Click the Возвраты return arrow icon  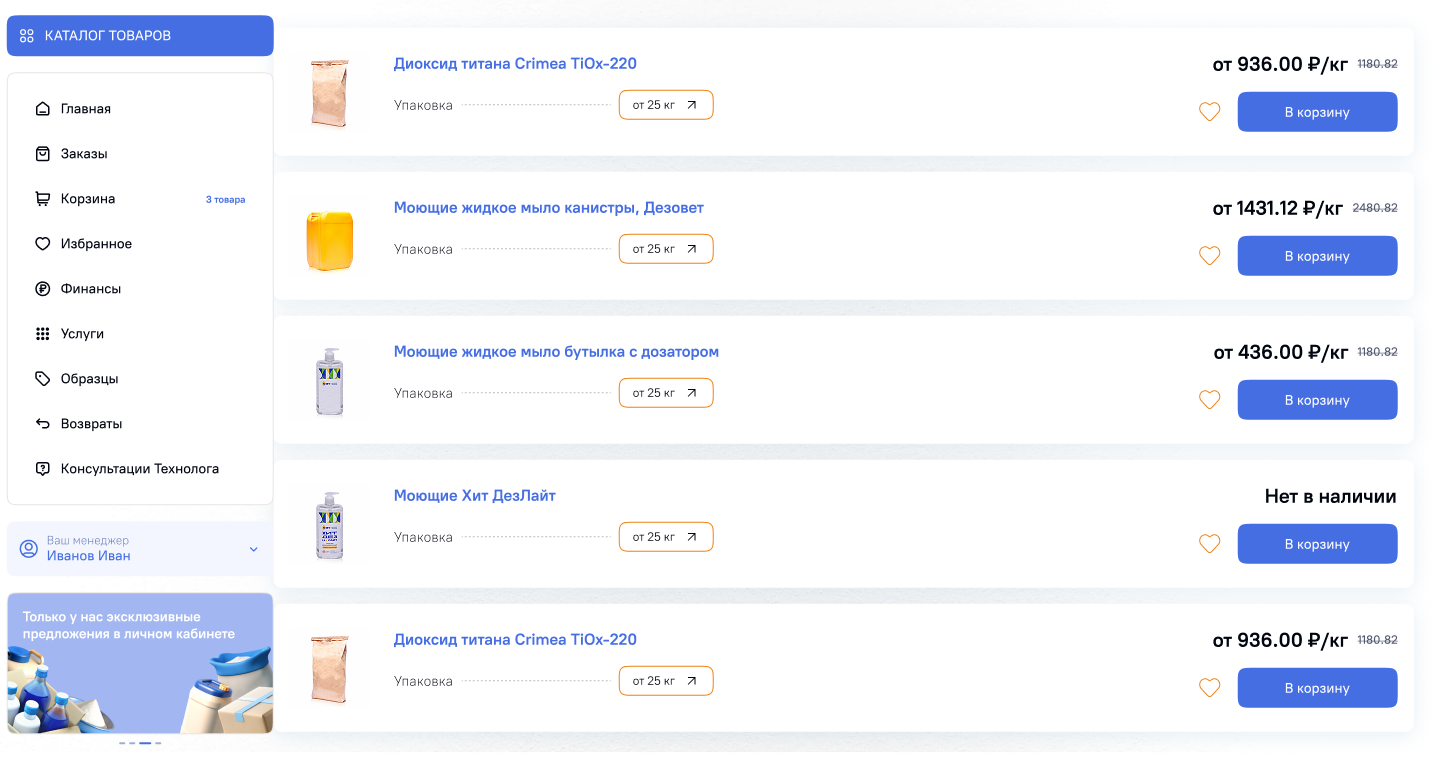tap(42, 424)
